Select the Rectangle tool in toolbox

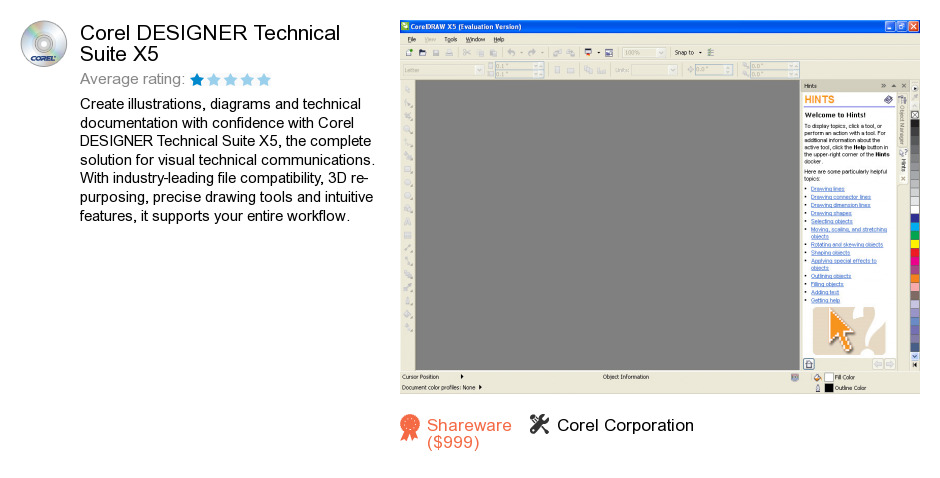click(408, 170)
